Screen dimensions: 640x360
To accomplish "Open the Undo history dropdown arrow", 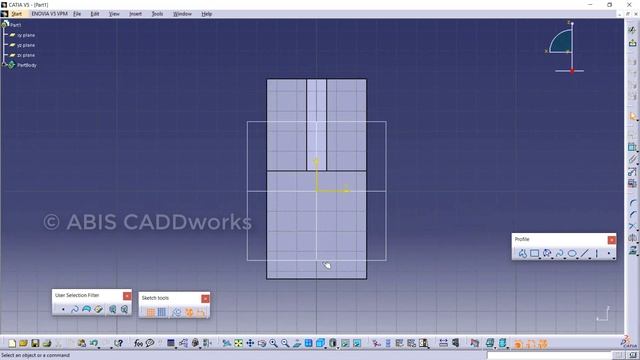I will 99,347.
